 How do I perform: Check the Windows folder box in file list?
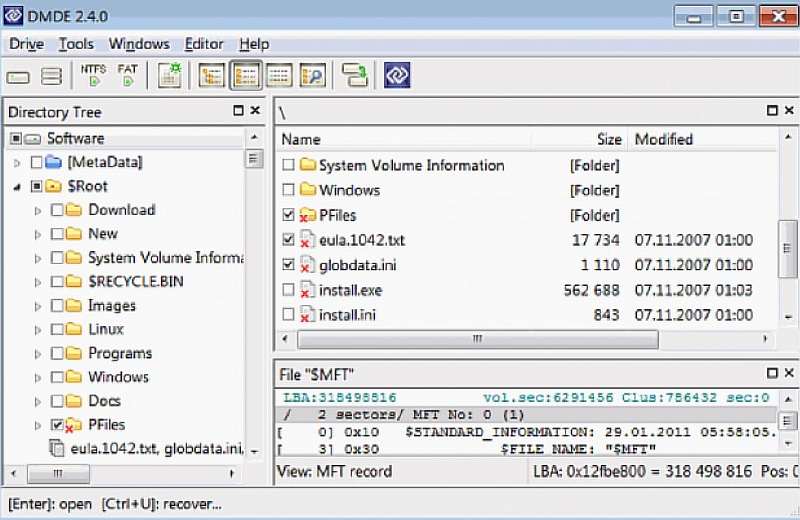288,190
